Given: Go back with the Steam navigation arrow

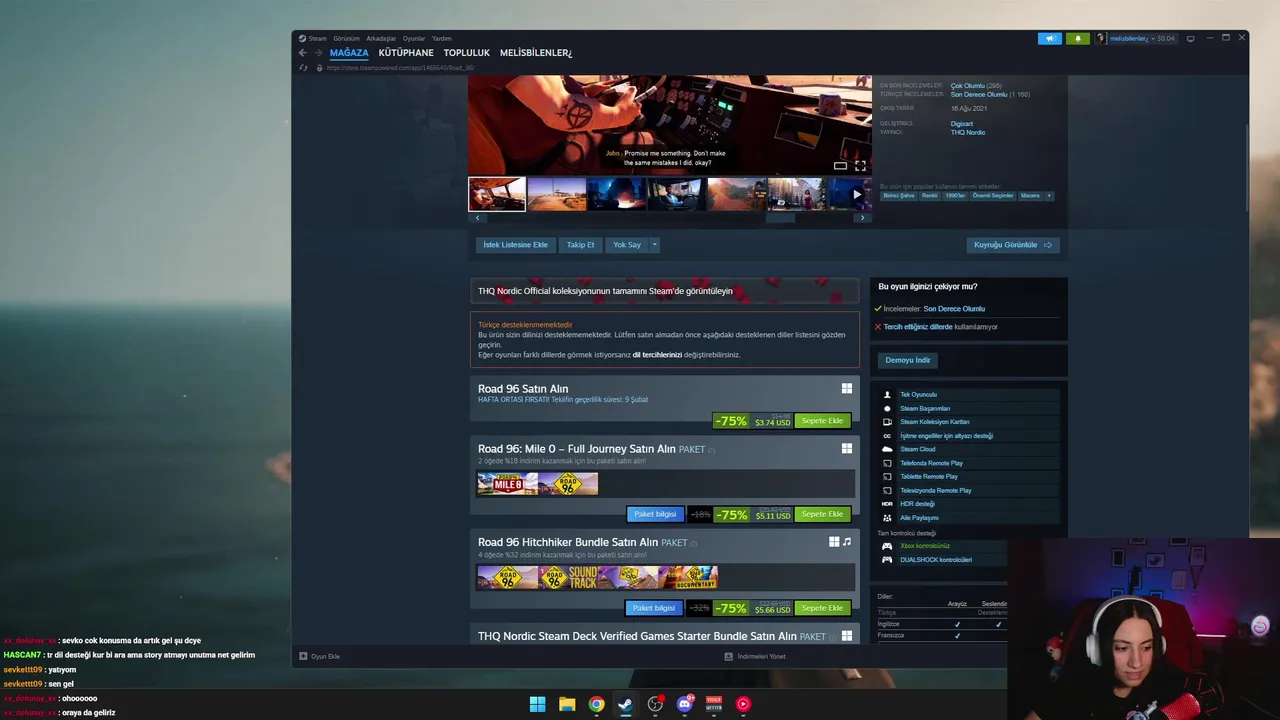Looking at the screenshot, I should tap(303, 53).
